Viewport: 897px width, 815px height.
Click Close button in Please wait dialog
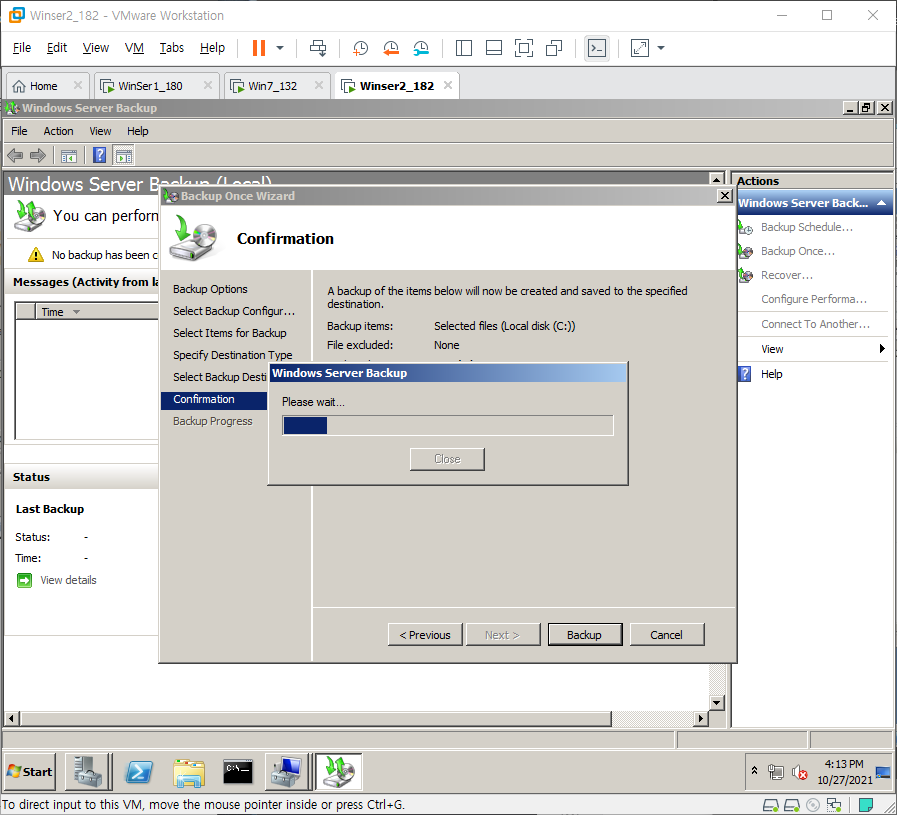tap(447, 459)
